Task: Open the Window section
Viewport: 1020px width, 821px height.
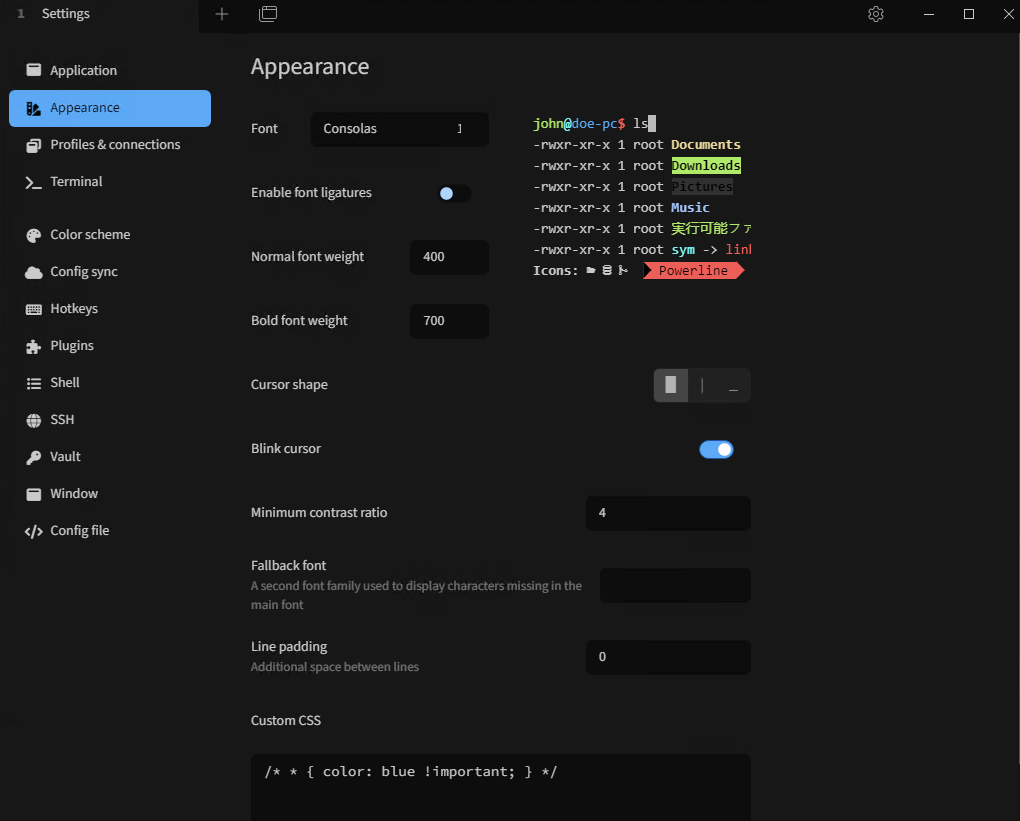Action: coord(110,494)
